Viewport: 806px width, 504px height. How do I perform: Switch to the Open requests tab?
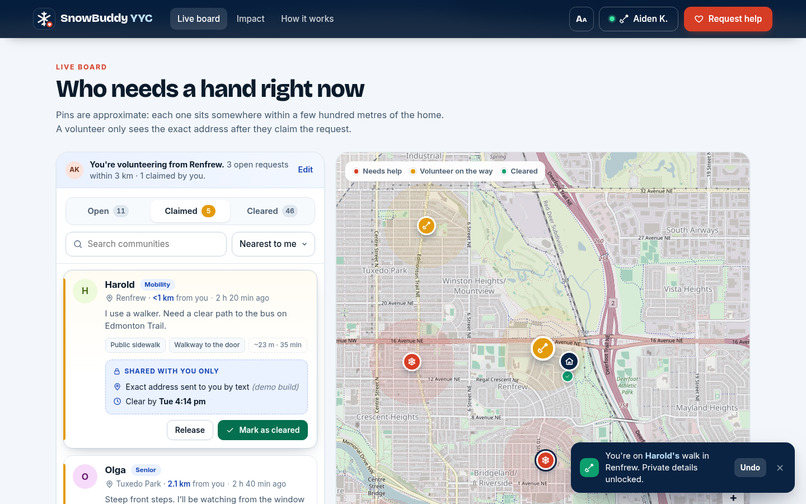pos(107,211)
